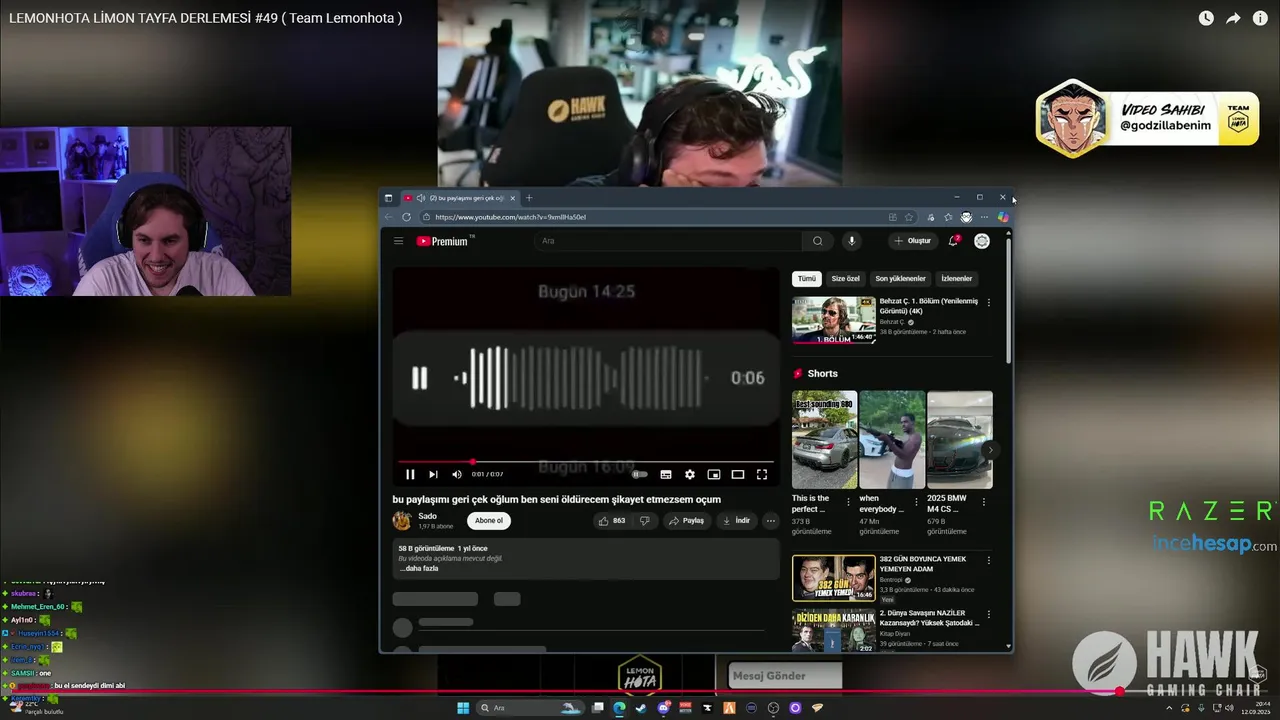Add page to favorites with star
Screen dimensions: 1280x720
tap(909, 217)
